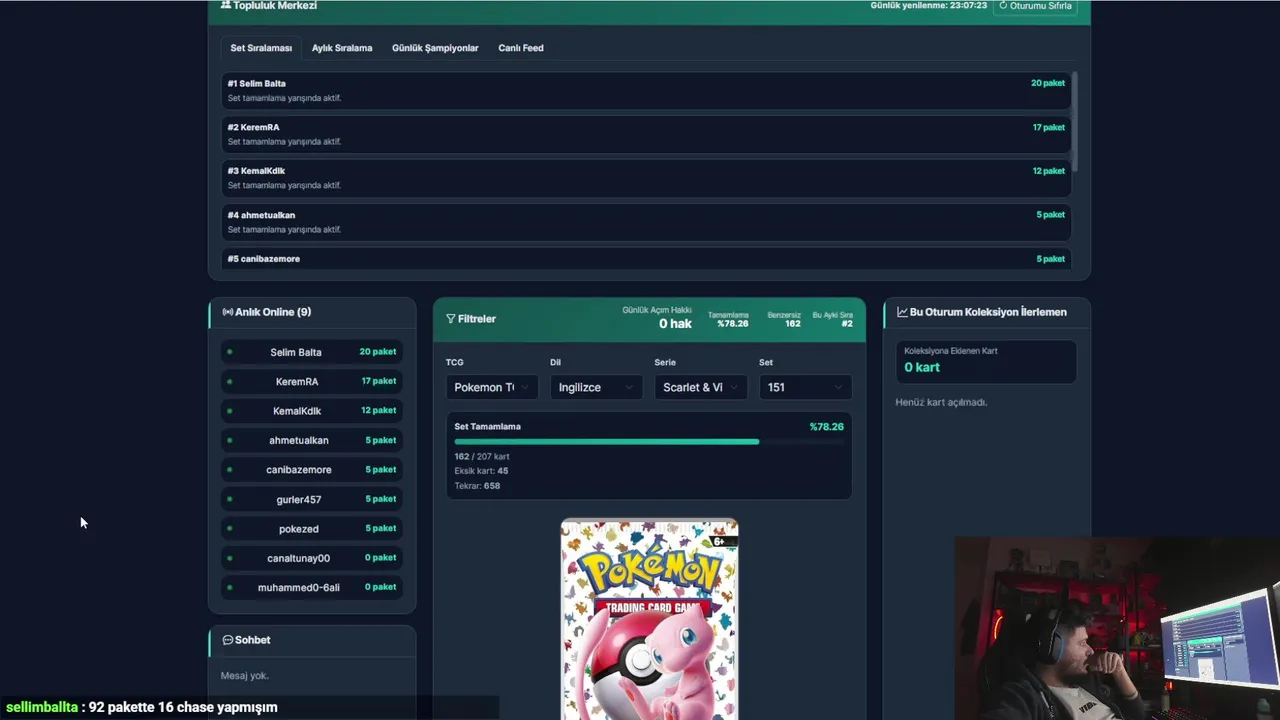Click the Günlük Açım Hakkı 0 hak stat
Screen dimensions: 1280x720
657,318
